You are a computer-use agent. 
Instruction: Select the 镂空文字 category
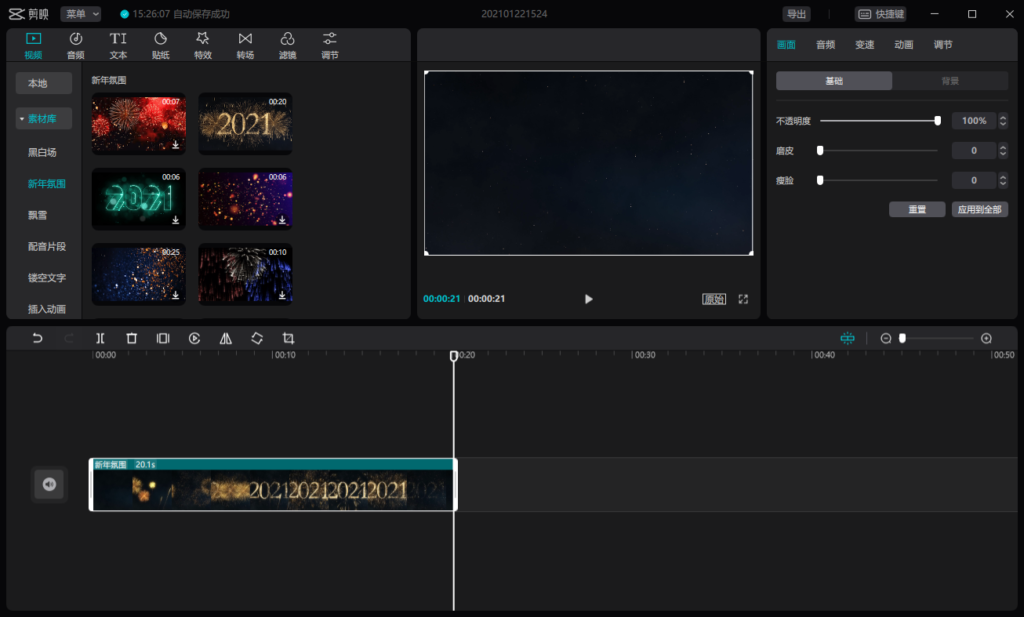[46, 277]
